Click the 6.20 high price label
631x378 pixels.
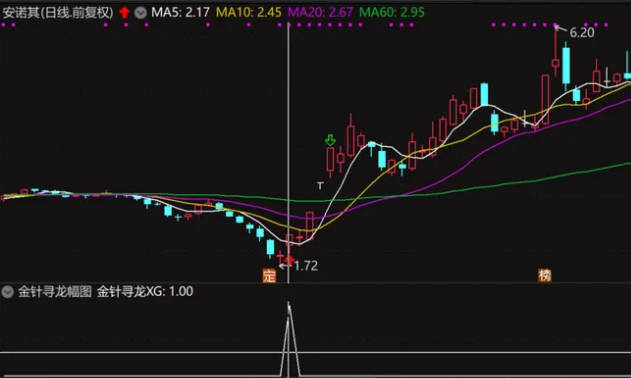[x=582, y=33]
